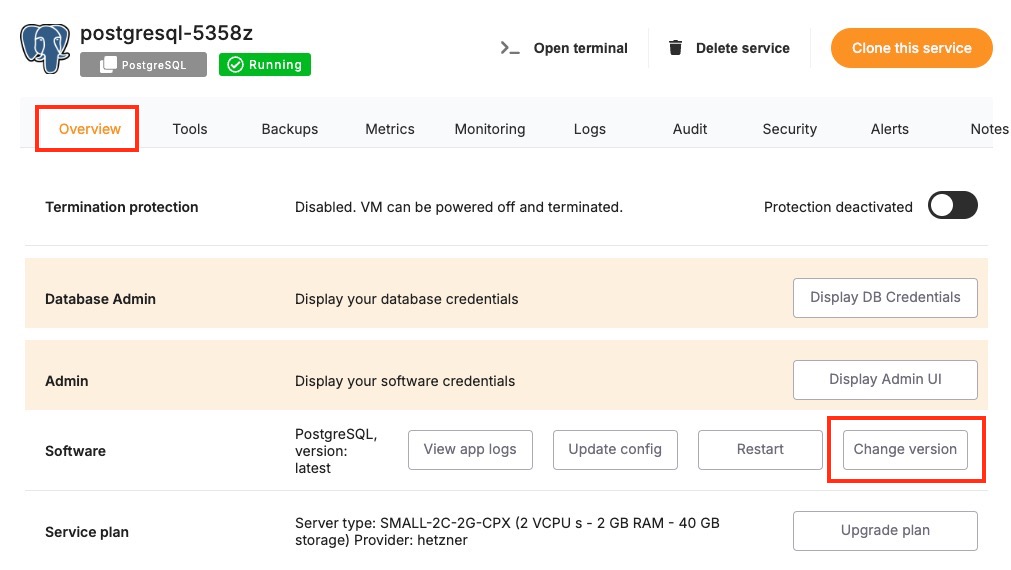
Task: View the Audit tab
Action: [690, 129]
